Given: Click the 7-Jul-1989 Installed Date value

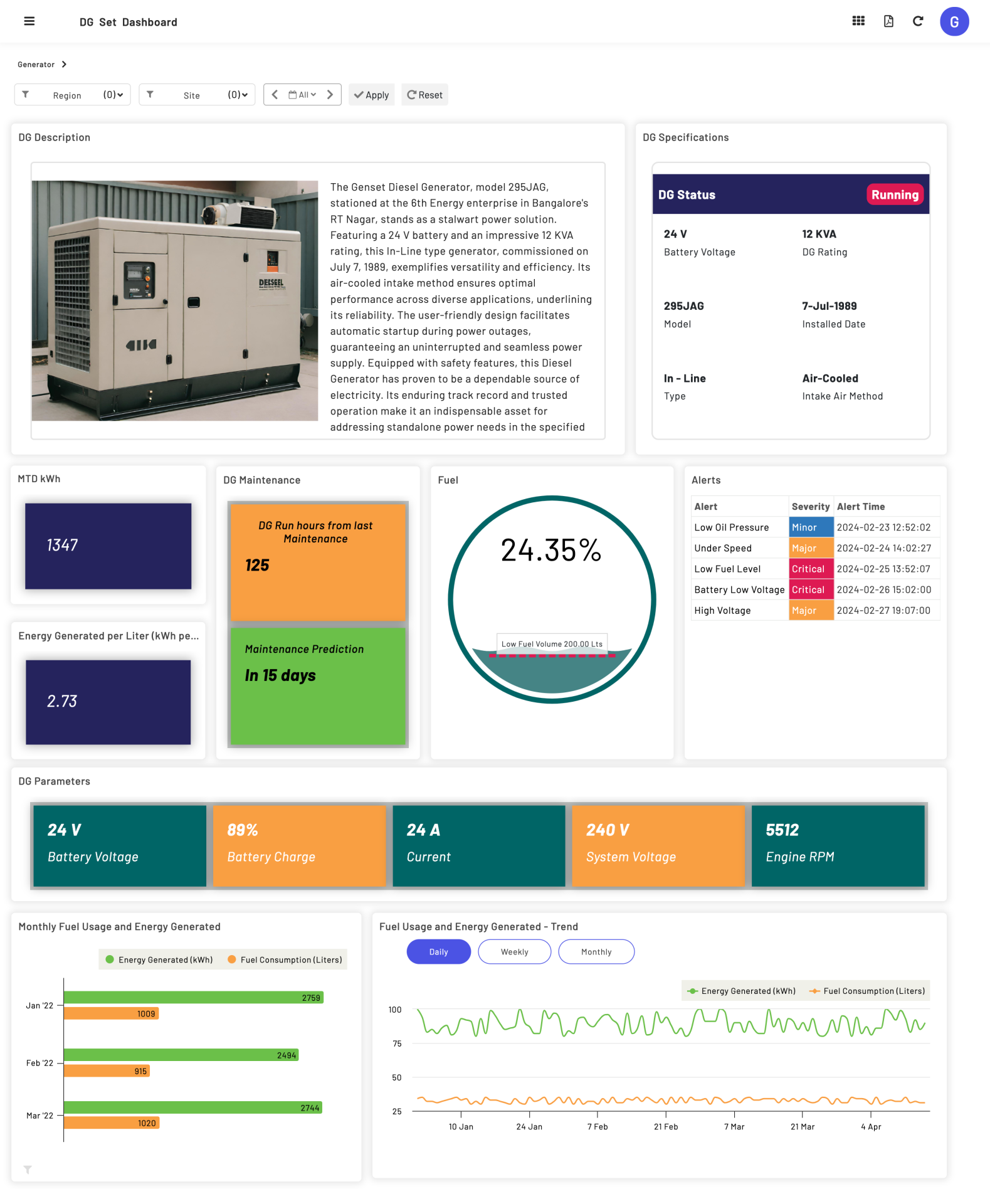Looking at the screenshot, I should tap(829, 306).
